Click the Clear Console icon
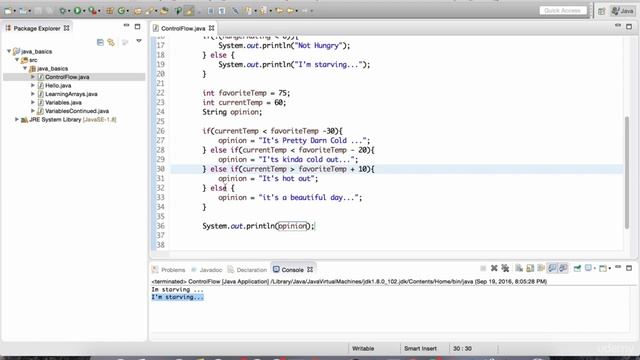The height and width of the screenshot is (360, 640). 519,268
